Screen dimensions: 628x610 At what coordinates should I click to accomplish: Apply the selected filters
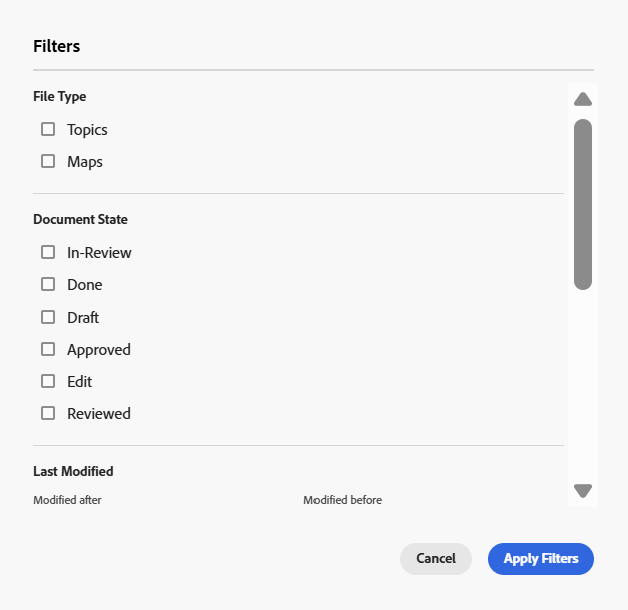click(x=540, y=559)
